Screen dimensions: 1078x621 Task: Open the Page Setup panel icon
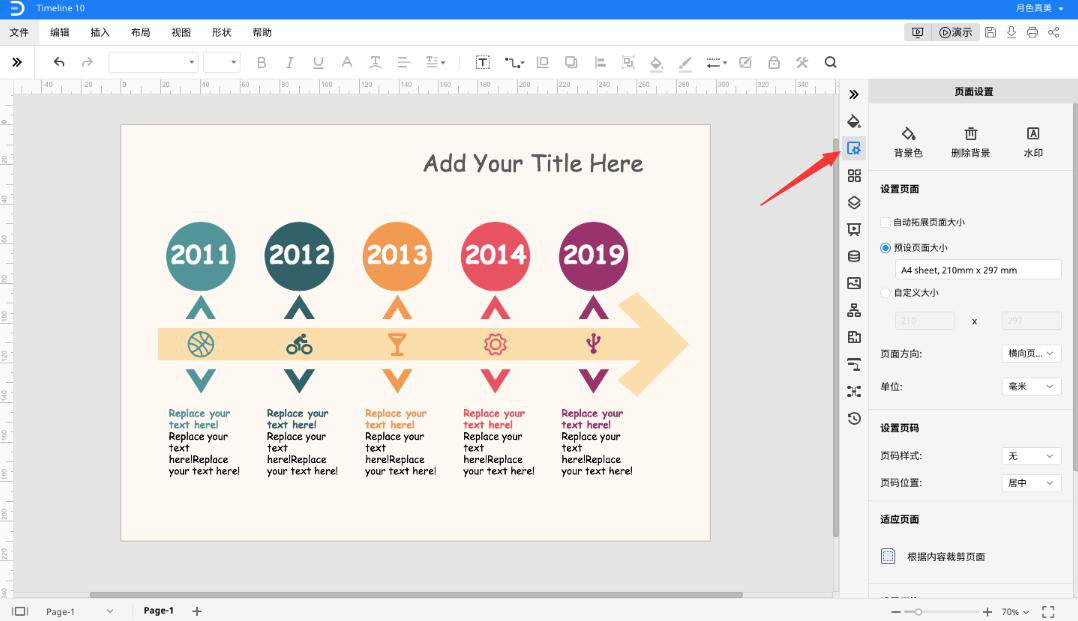click(x=854, y=148)
